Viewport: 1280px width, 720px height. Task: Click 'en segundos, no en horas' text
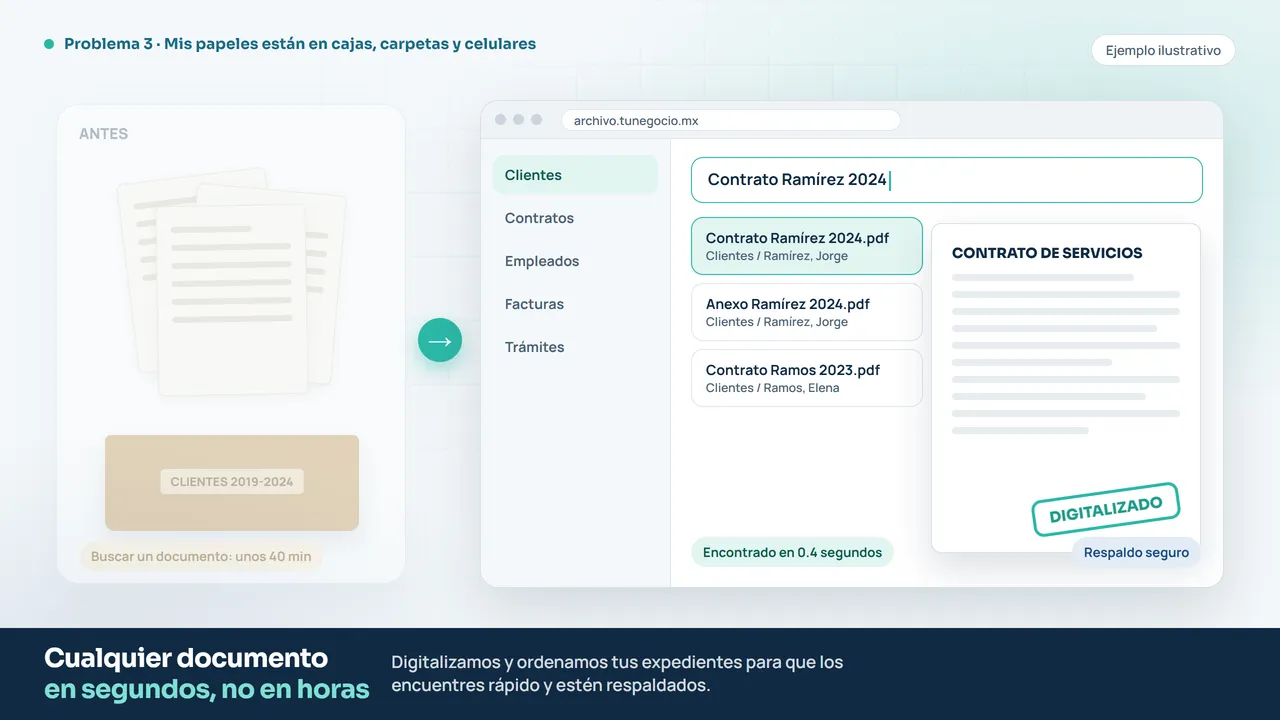207,689
